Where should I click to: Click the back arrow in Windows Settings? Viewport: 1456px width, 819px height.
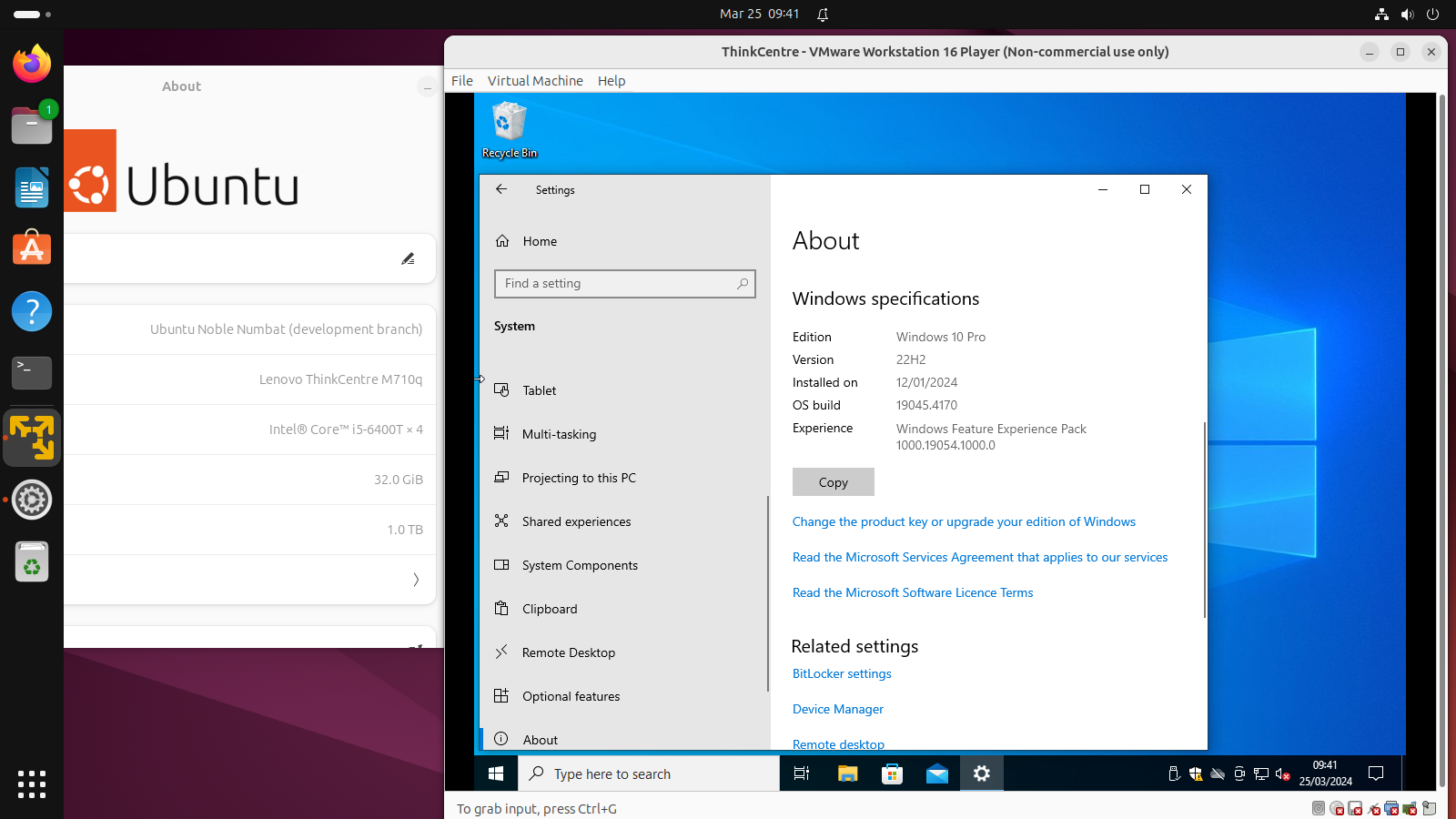point(501,189)
